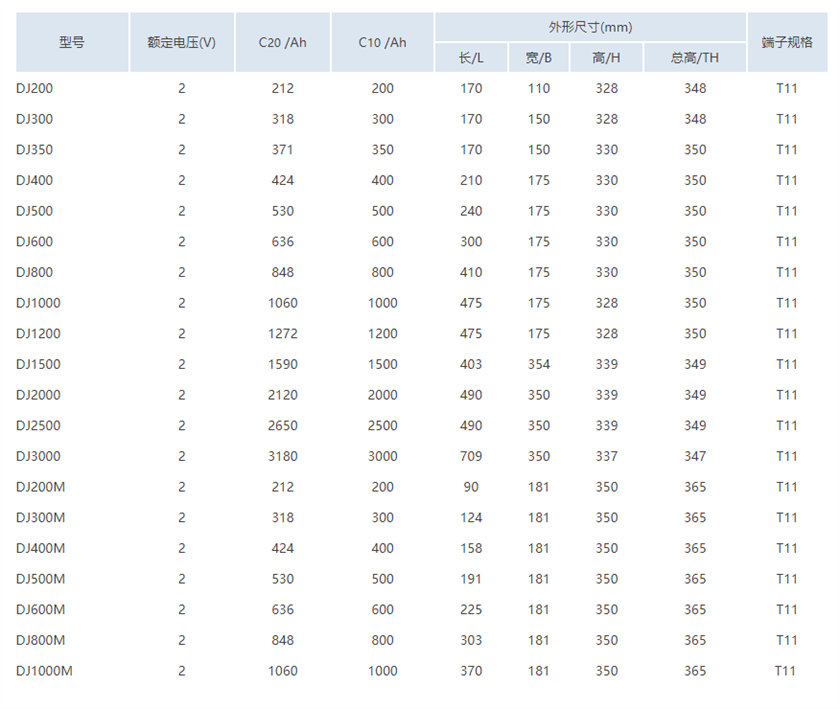Viewport: 840px width, 709px height.
Task: Click the 宽/B sub-header
Action: tap(539, 58)
